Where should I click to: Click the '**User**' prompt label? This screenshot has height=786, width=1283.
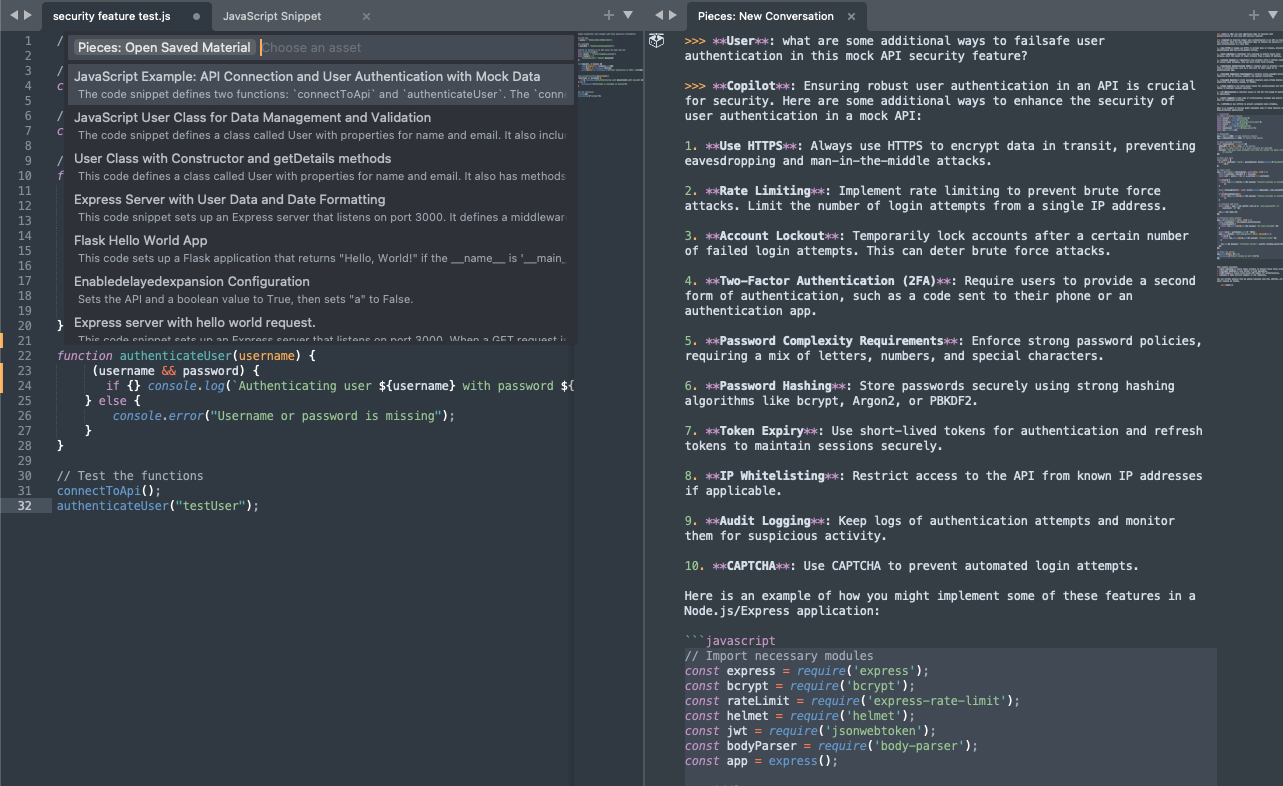coord(741,41)
